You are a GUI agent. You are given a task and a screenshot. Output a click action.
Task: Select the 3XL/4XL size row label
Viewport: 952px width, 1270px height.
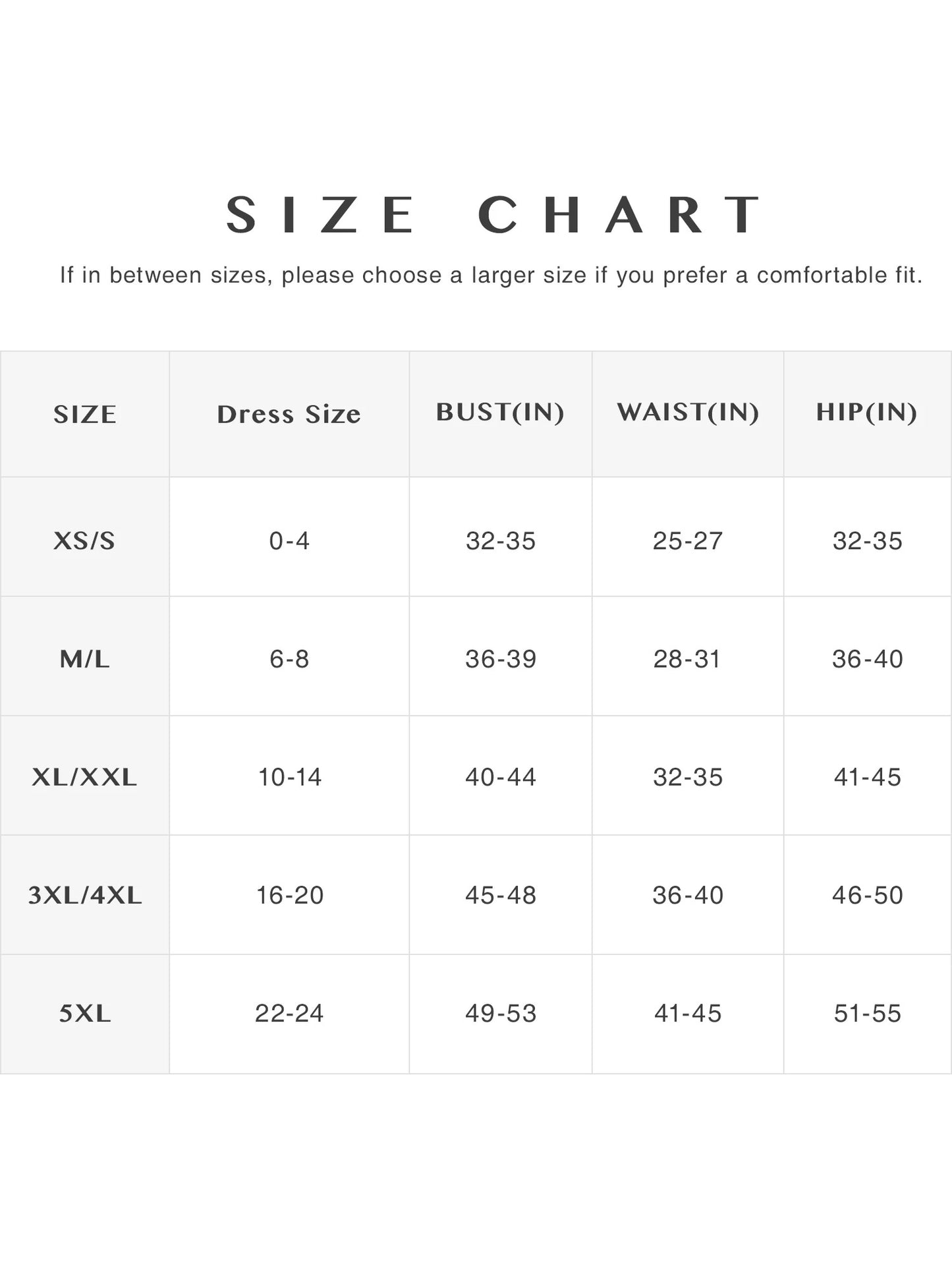point(85,895)
